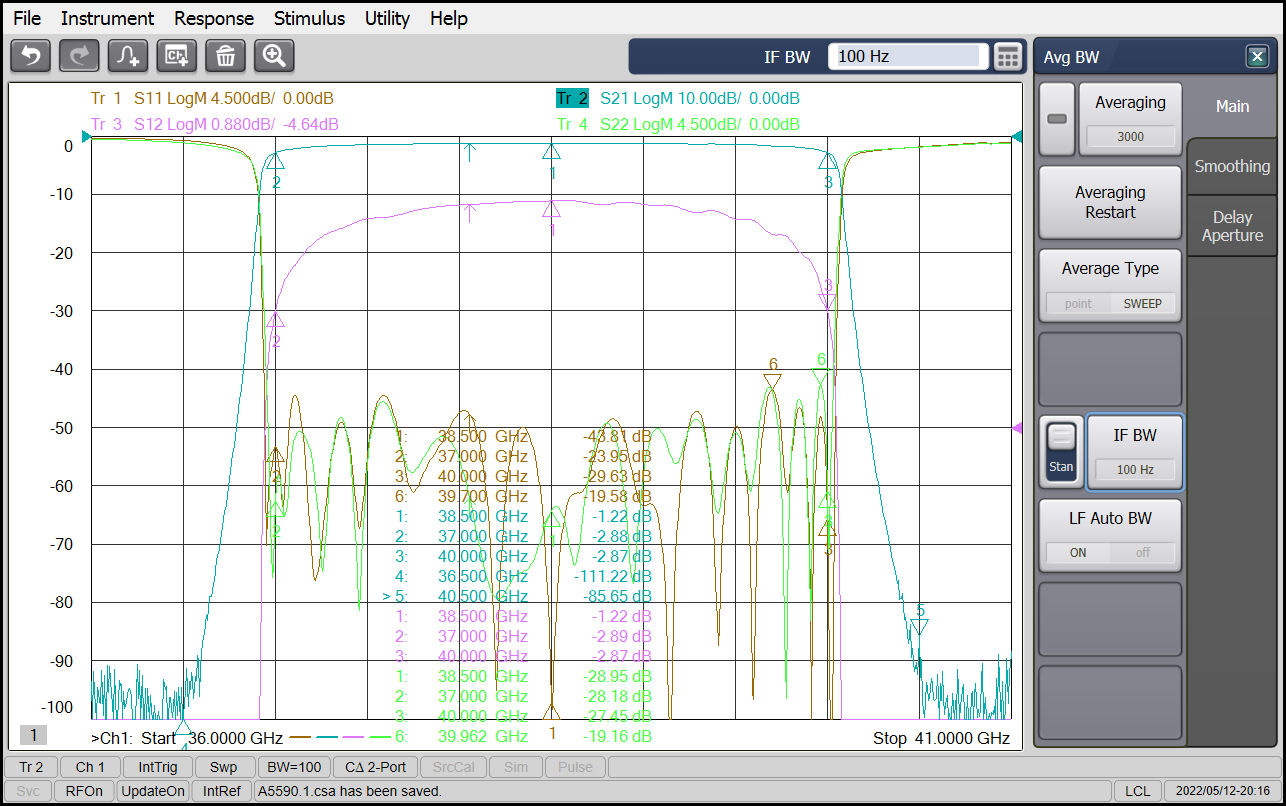Toggle LF Auto BW on or off
This screenshot has width=1286, height=806.
click(x=1110, y=552)
